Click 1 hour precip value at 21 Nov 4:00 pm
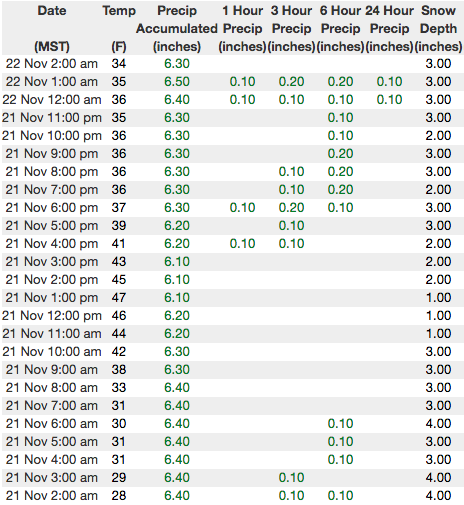Image resolution: width=464 pixels, height=505 pixels. click(x=242, y=243)
